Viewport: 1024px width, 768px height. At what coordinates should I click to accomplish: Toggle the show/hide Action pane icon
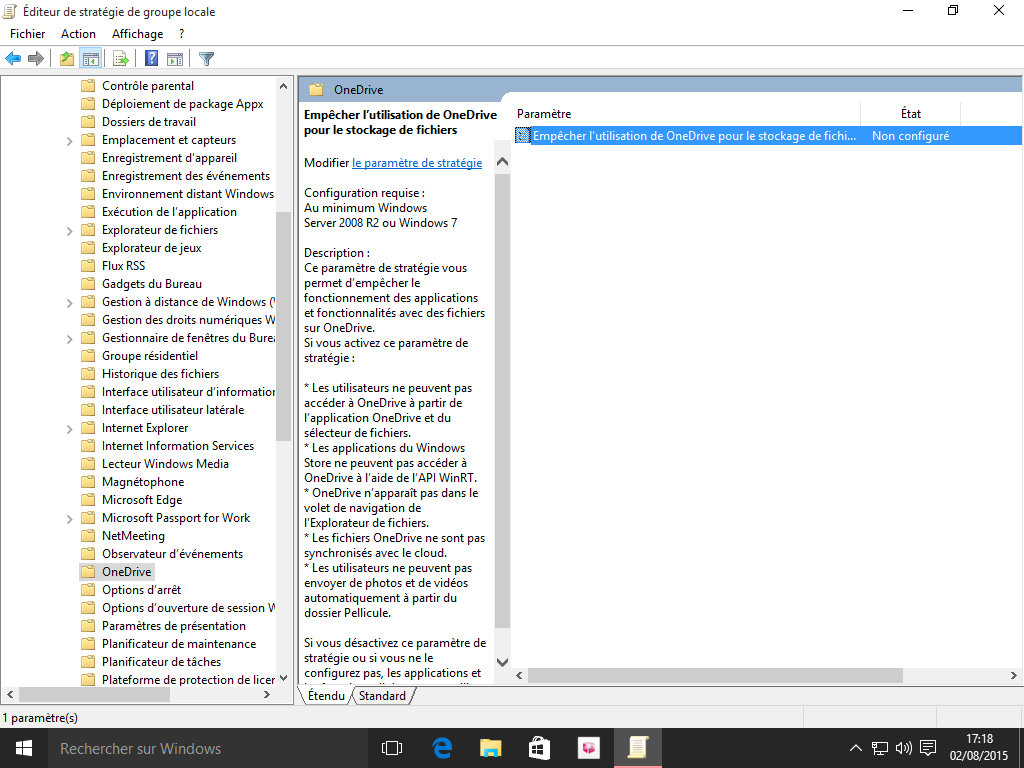pyautogui.click(x=175, y=59)
